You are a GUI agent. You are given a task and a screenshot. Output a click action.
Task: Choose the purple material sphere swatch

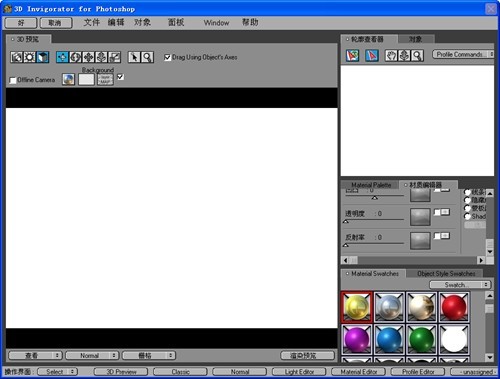tap(357, 339)
